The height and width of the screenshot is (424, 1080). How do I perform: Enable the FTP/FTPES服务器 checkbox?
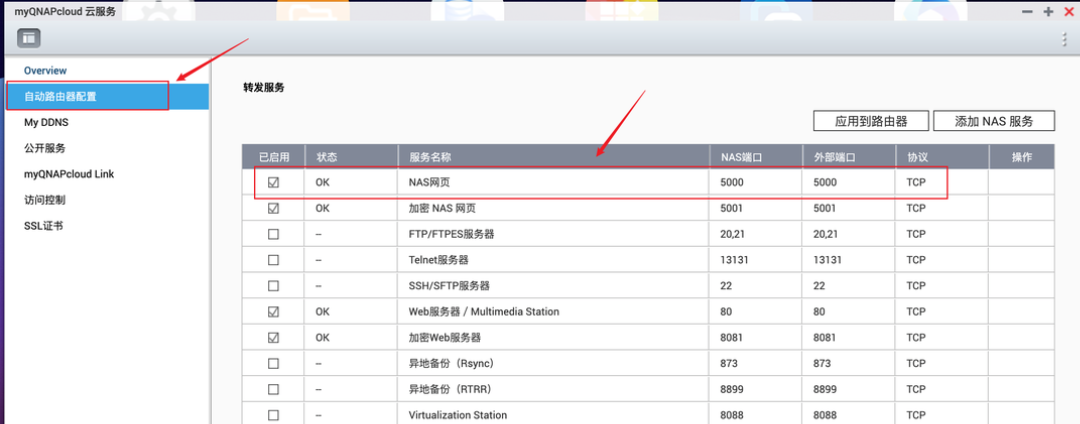click(x=273, y=234)
